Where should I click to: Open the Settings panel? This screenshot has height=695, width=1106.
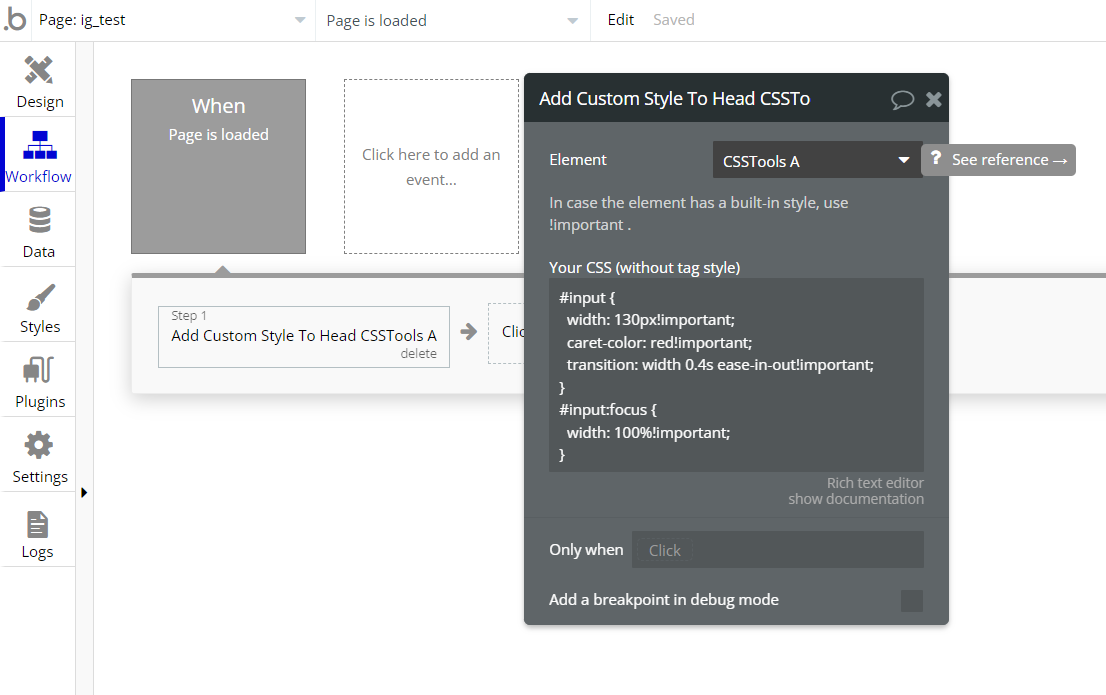38,455
